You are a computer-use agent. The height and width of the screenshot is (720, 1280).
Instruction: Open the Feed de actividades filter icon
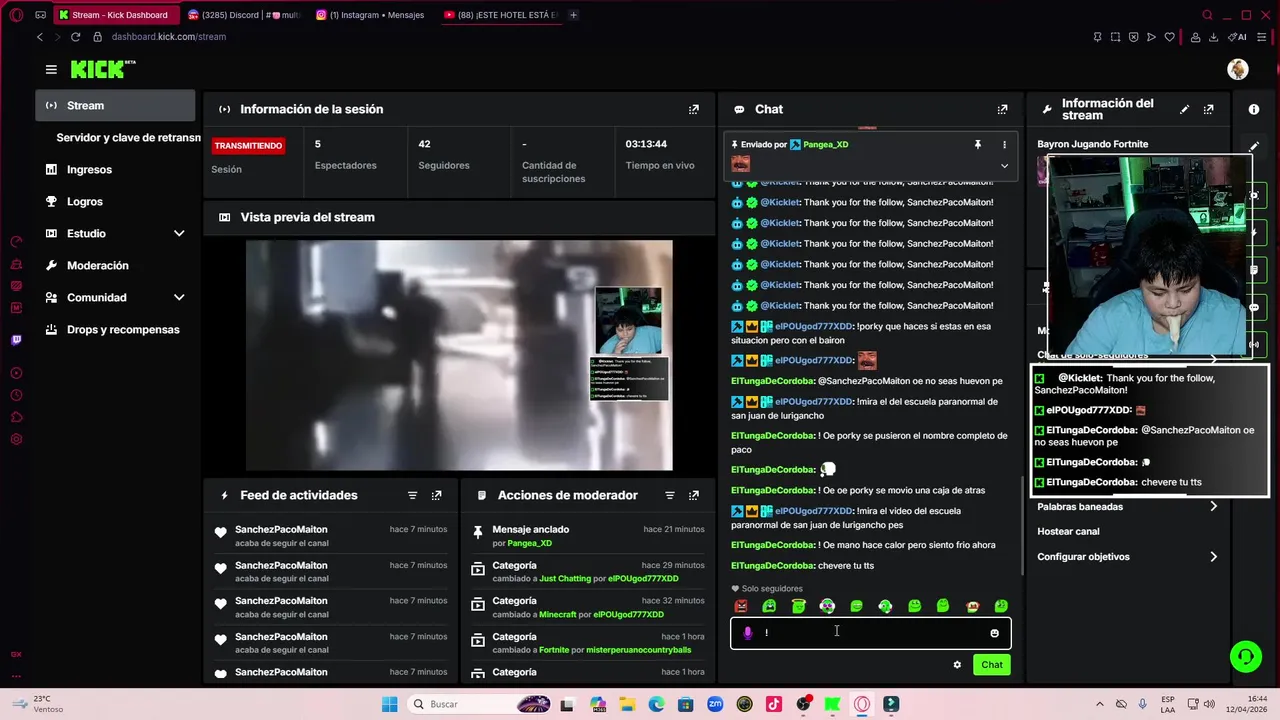[x=412, y=495]
